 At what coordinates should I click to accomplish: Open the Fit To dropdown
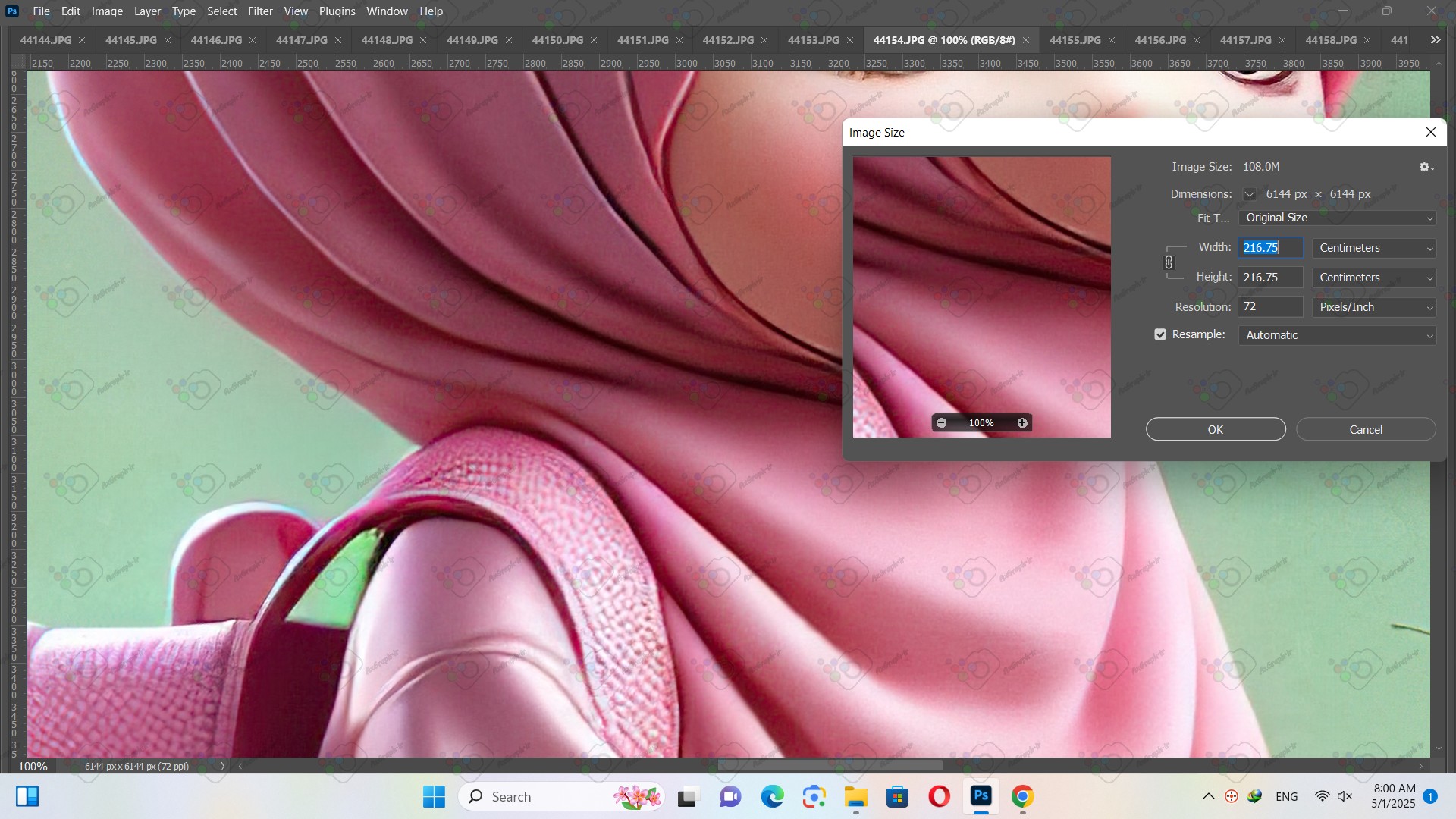click(x=1338, y=218)
